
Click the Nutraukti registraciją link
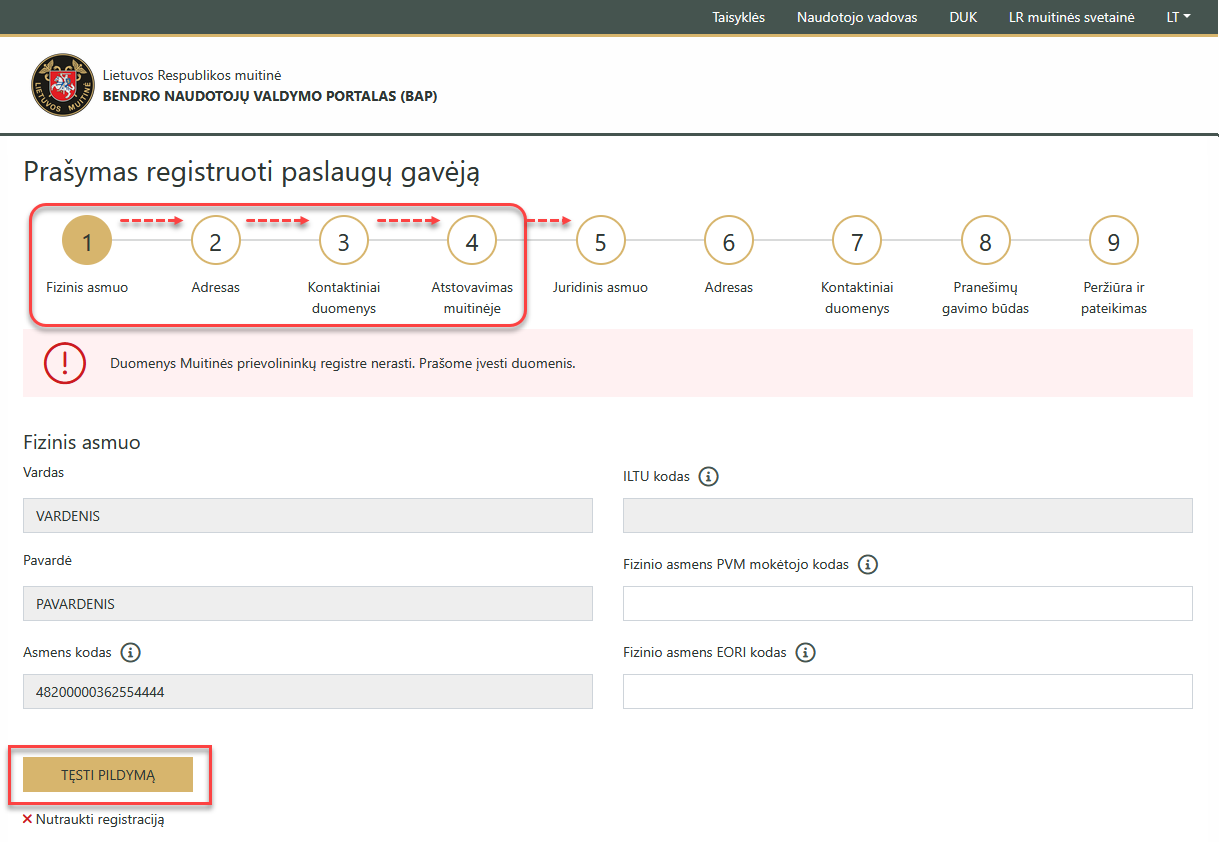point(99,819)
